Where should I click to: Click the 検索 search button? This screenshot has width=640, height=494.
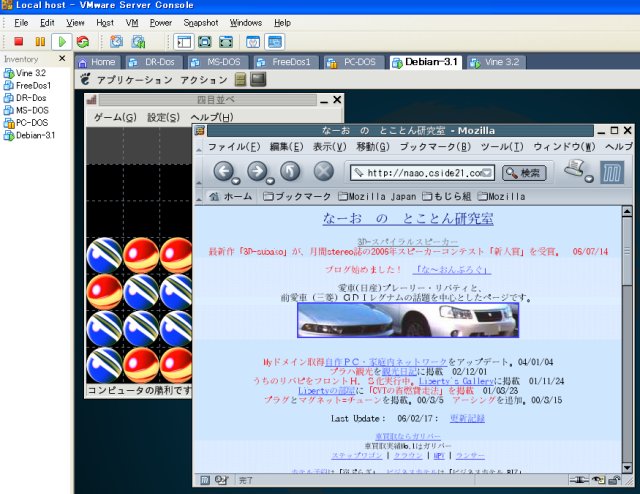pyautogui.click(x=523, y=173)
